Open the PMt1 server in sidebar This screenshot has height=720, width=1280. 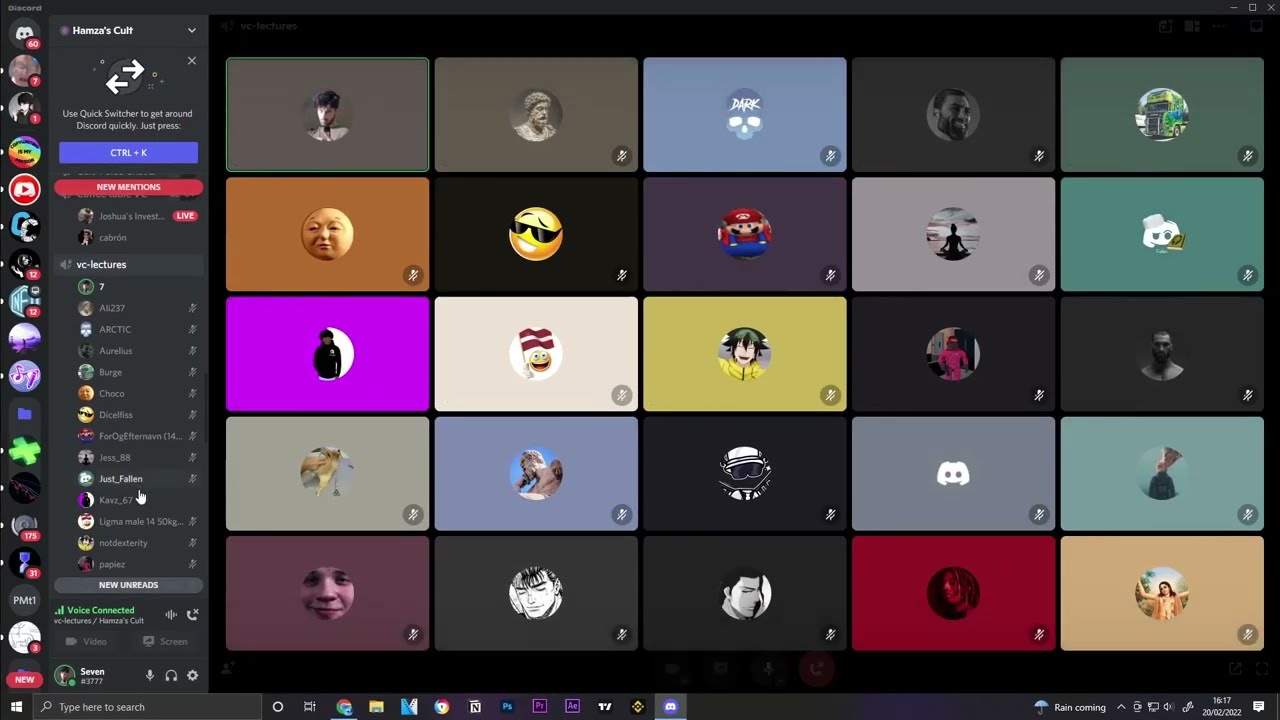click(x=24, y=600)
